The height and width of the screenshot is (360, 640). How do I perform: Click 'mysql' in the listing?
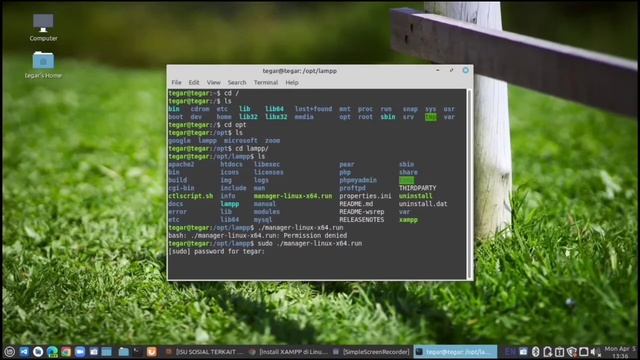coord(263,220)
